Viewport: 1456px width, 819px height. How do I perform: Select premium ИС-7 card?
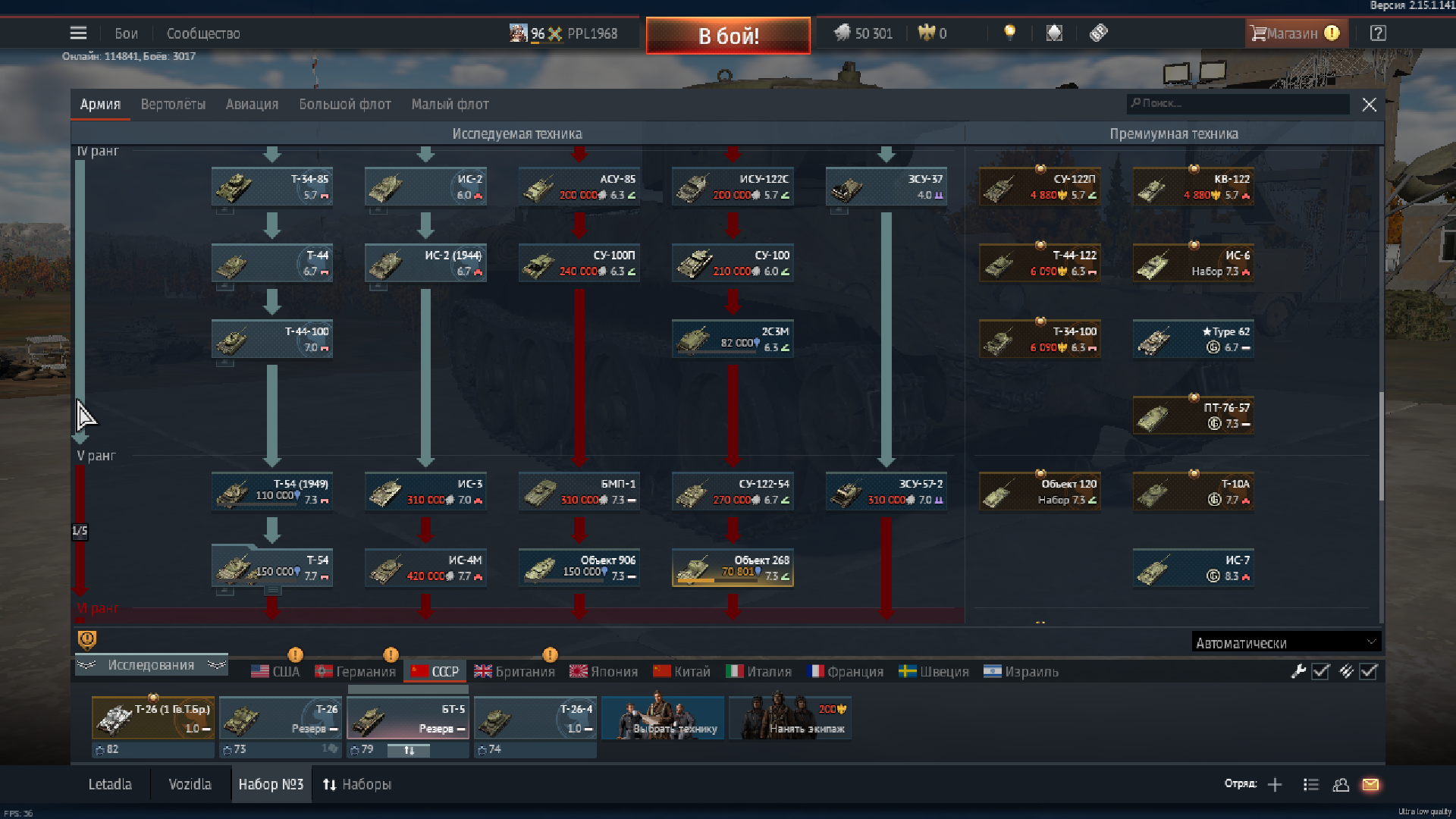click(1193, 567)
